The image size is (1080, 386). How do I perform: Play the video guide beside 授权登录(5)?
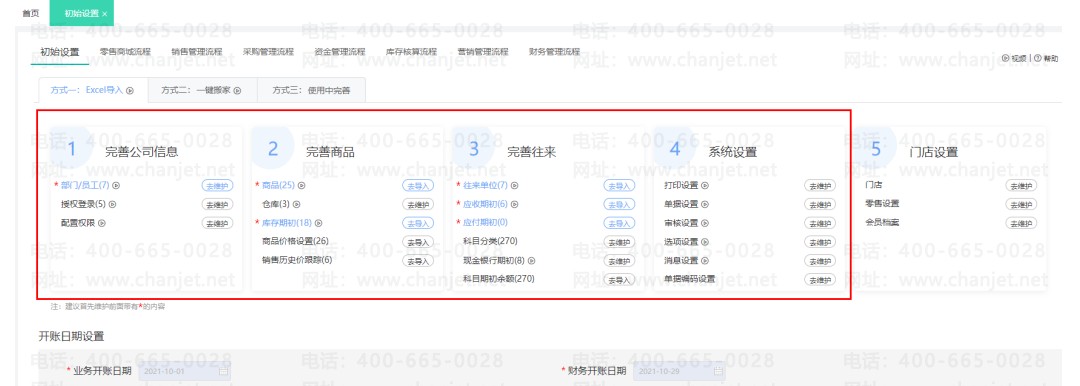pyautogui.click(x=113, y=204)
